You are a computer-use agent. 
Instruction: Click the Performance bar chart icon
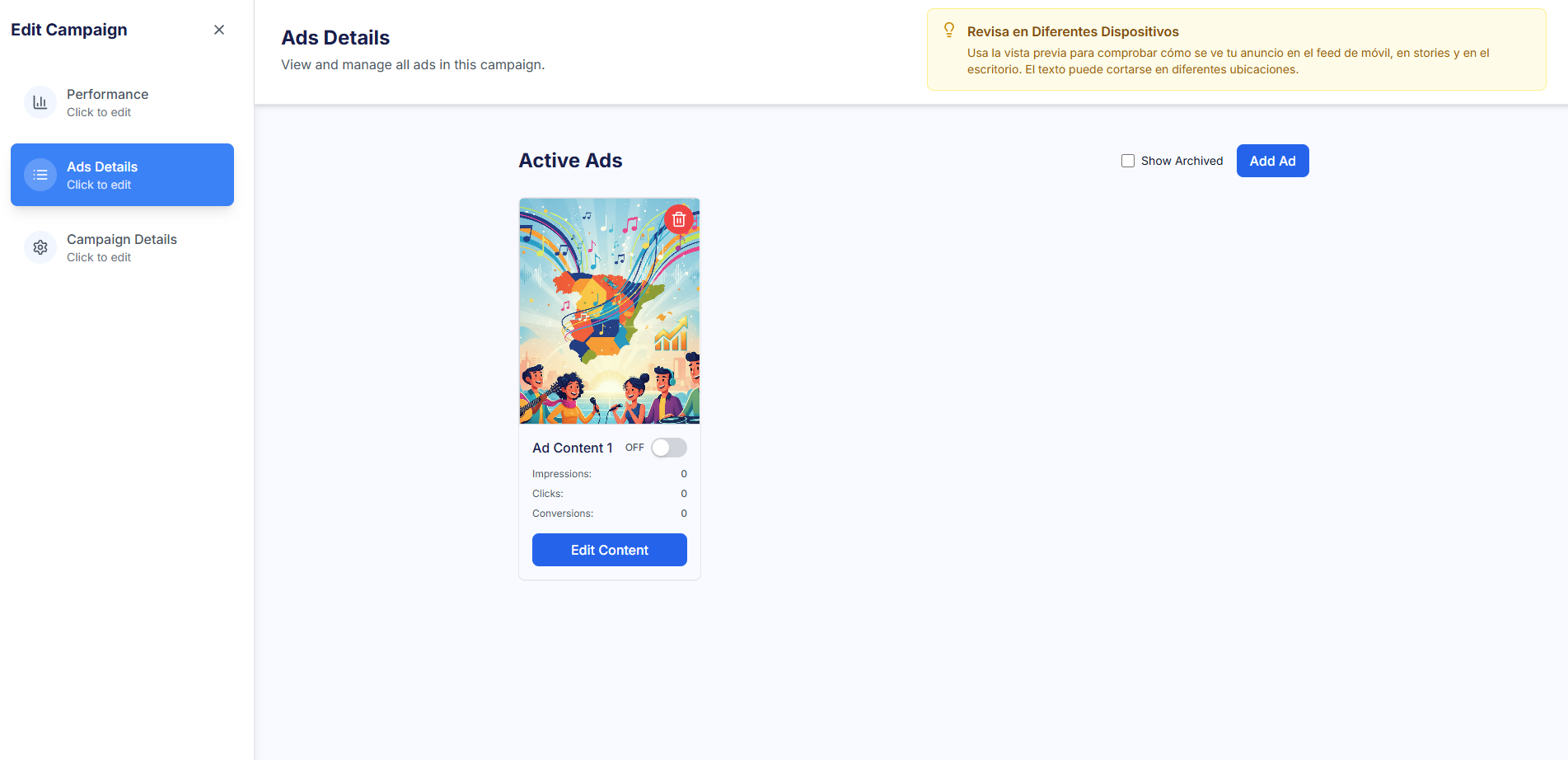40,102
